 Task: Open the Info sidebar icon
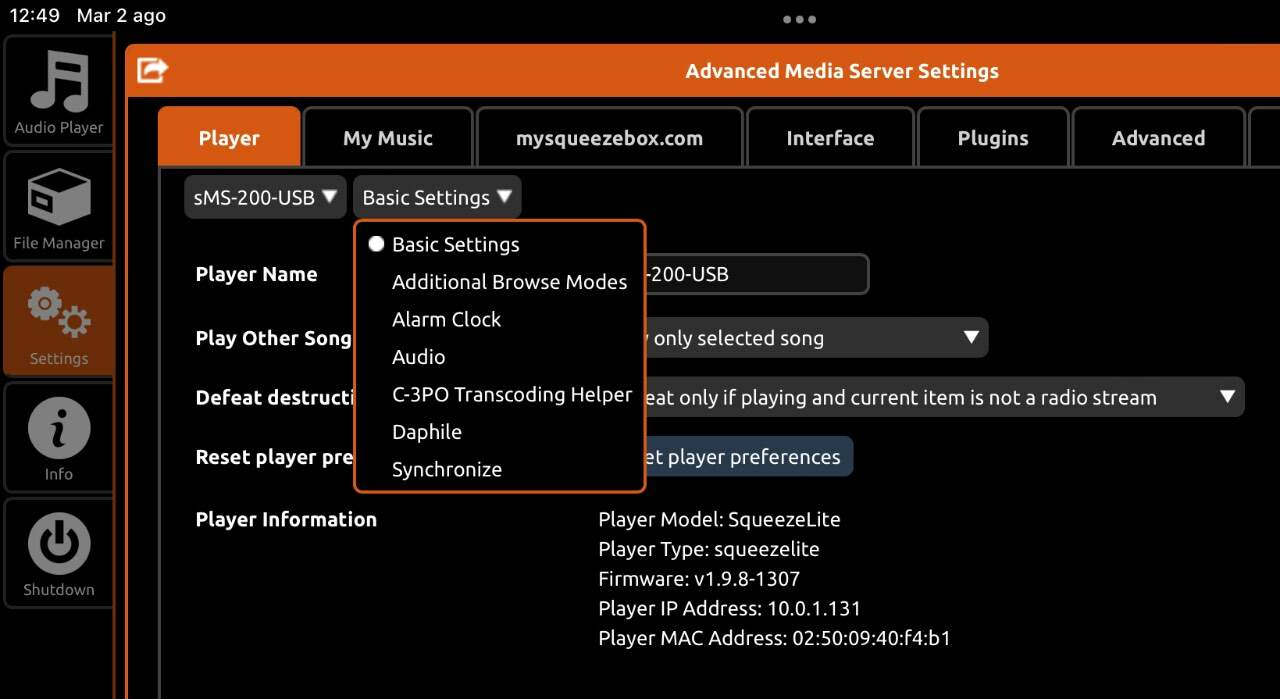pos(58,438)
